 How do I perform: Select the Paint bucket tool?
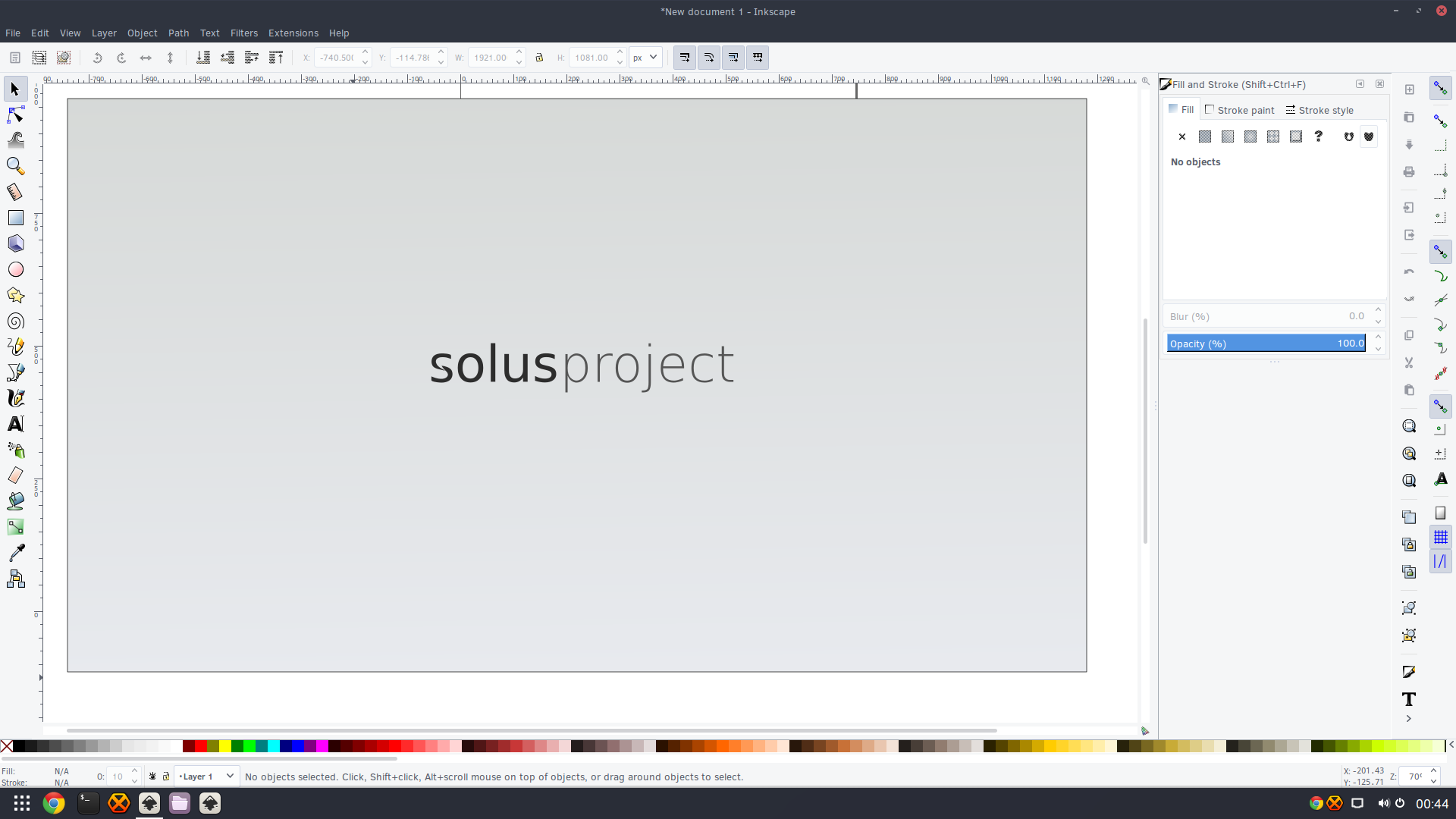click(x=15, y=501)
